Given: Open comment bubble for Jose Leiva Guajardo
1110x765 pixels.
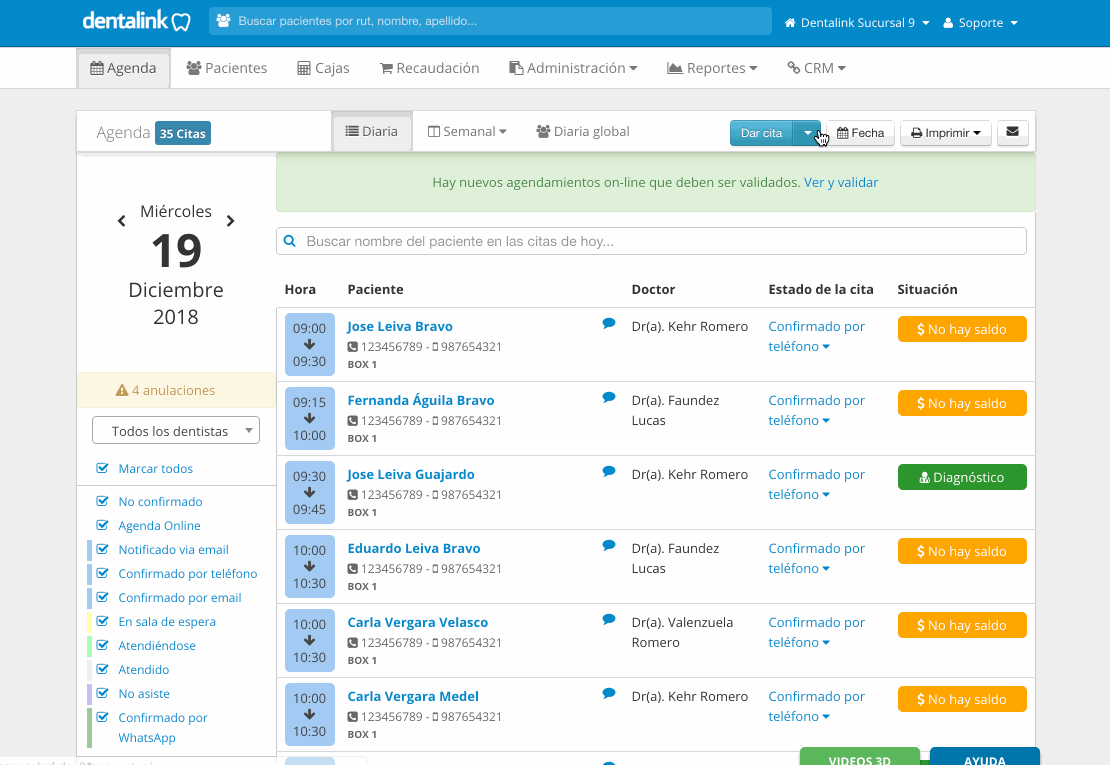Looking at the screenshot, I should pyautogui.click(x=609, y=471).
